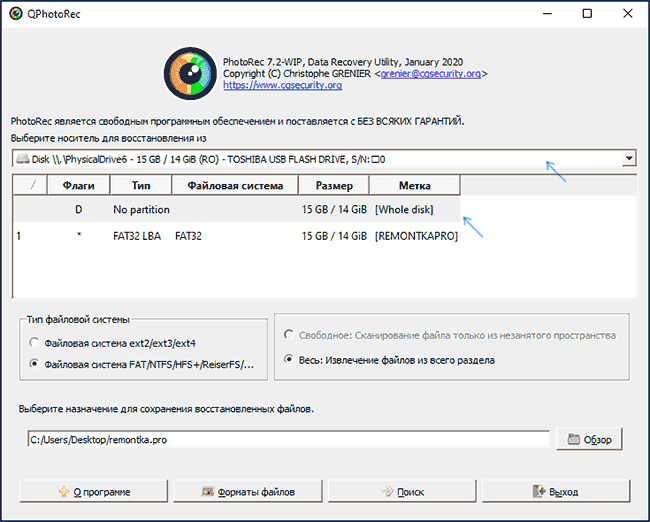Open the https://www.cgsecurity.org link
Viewport: 650px width, 522px height.
point(283,85)
